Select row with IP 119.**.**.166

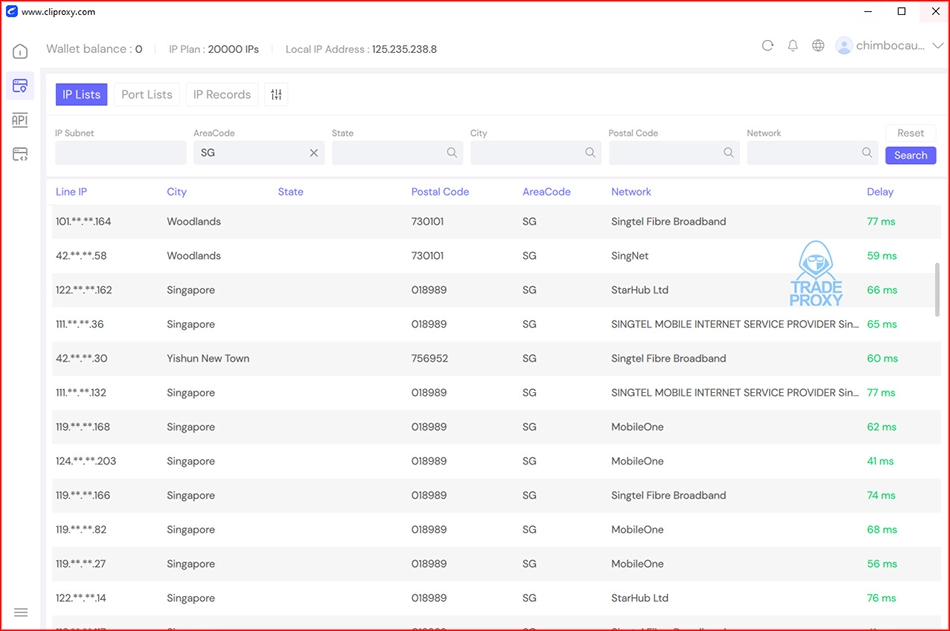496,495
